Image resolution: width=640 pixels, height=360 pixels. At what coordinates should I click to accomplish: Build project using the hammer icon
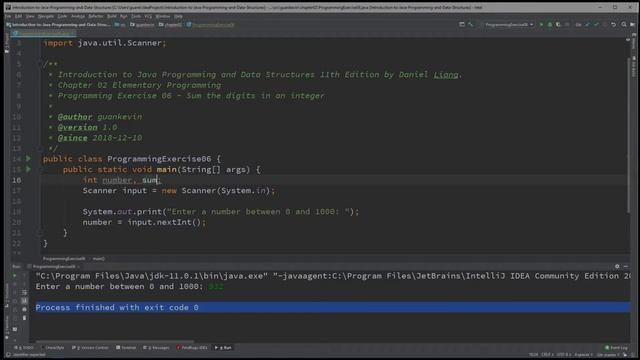coord(471,24)
